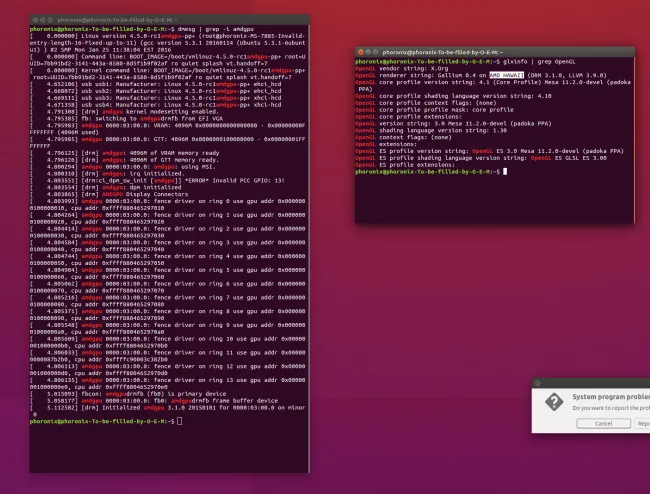Click the "switching to amdgpudrmfb from EFI VGA" line

[x=126, y=119]
